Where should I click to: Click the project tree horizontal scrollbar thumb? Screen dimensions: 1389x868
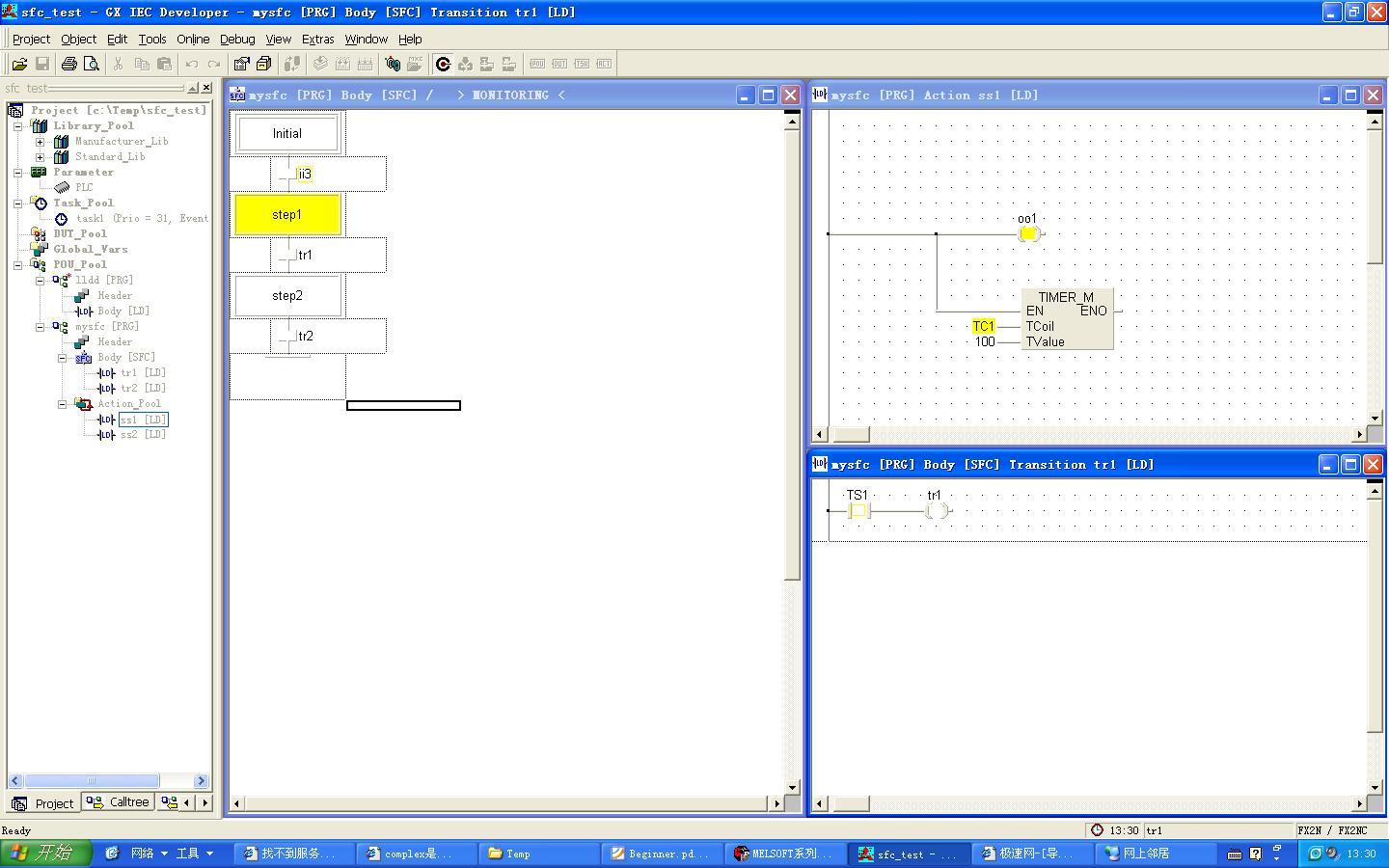(x=92, y=780)
